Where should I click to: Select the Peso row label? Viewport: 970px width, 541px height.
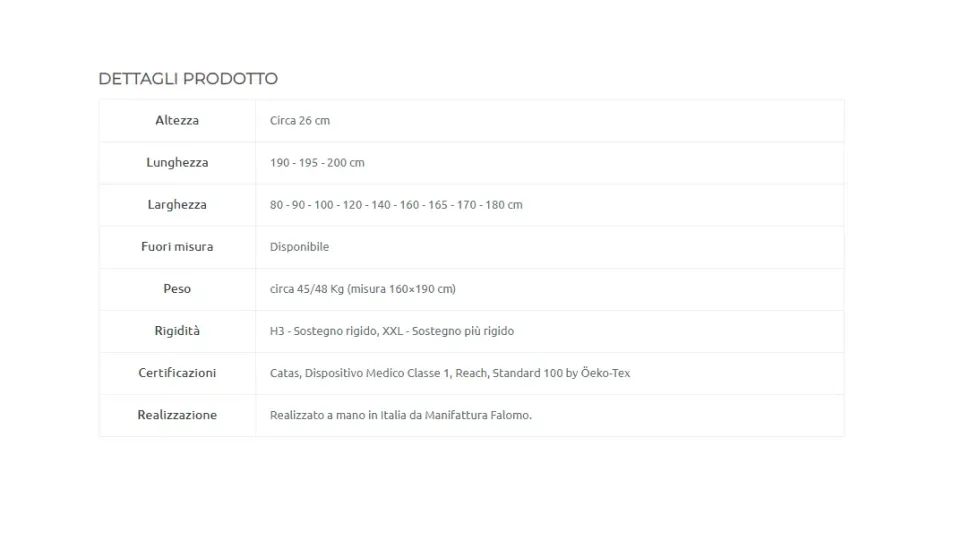click(x=177, y=288)
